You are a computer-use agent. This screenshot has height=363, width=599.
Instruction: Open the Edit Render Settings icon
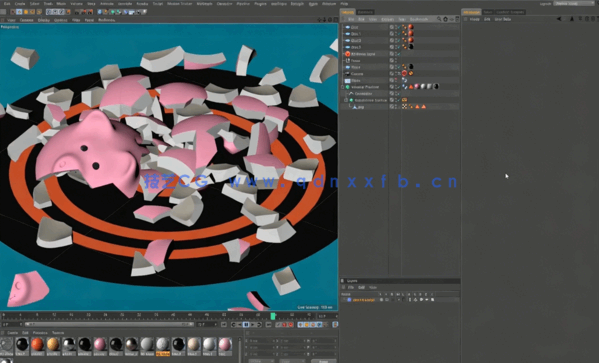(x=90, y=12)
